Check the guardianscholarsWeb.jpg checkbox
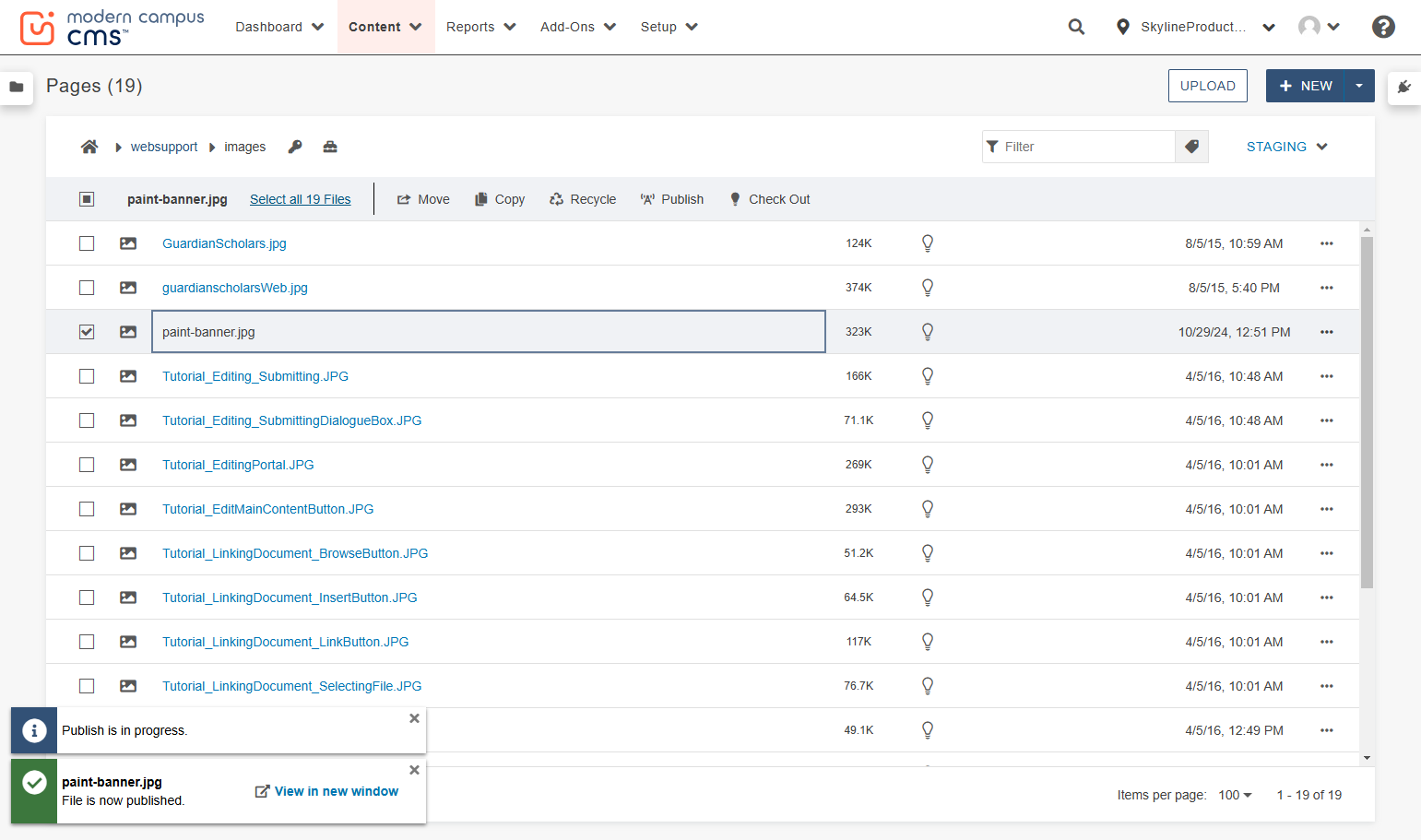 click(87, 288)
